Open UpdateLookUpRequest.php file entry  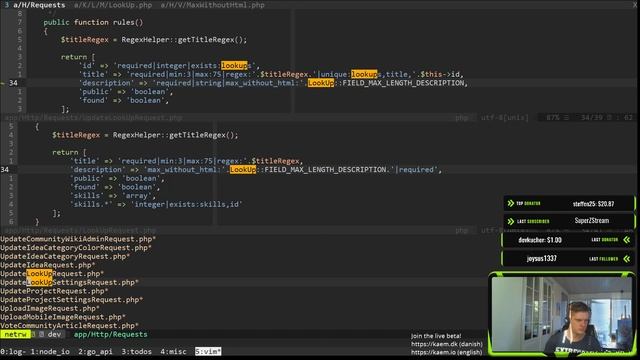[x=52, y=273]
